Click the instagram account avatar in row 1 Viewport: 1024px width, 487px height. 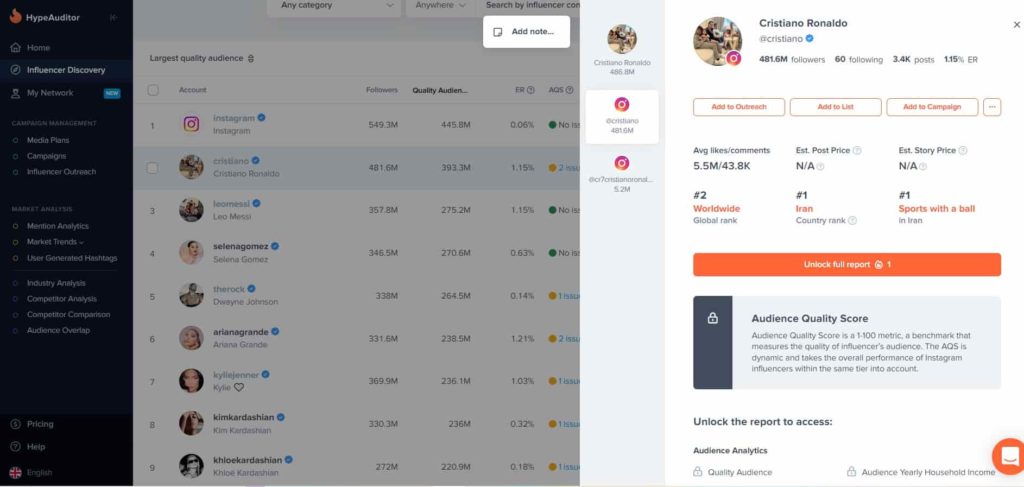click(x=191, y=124)
